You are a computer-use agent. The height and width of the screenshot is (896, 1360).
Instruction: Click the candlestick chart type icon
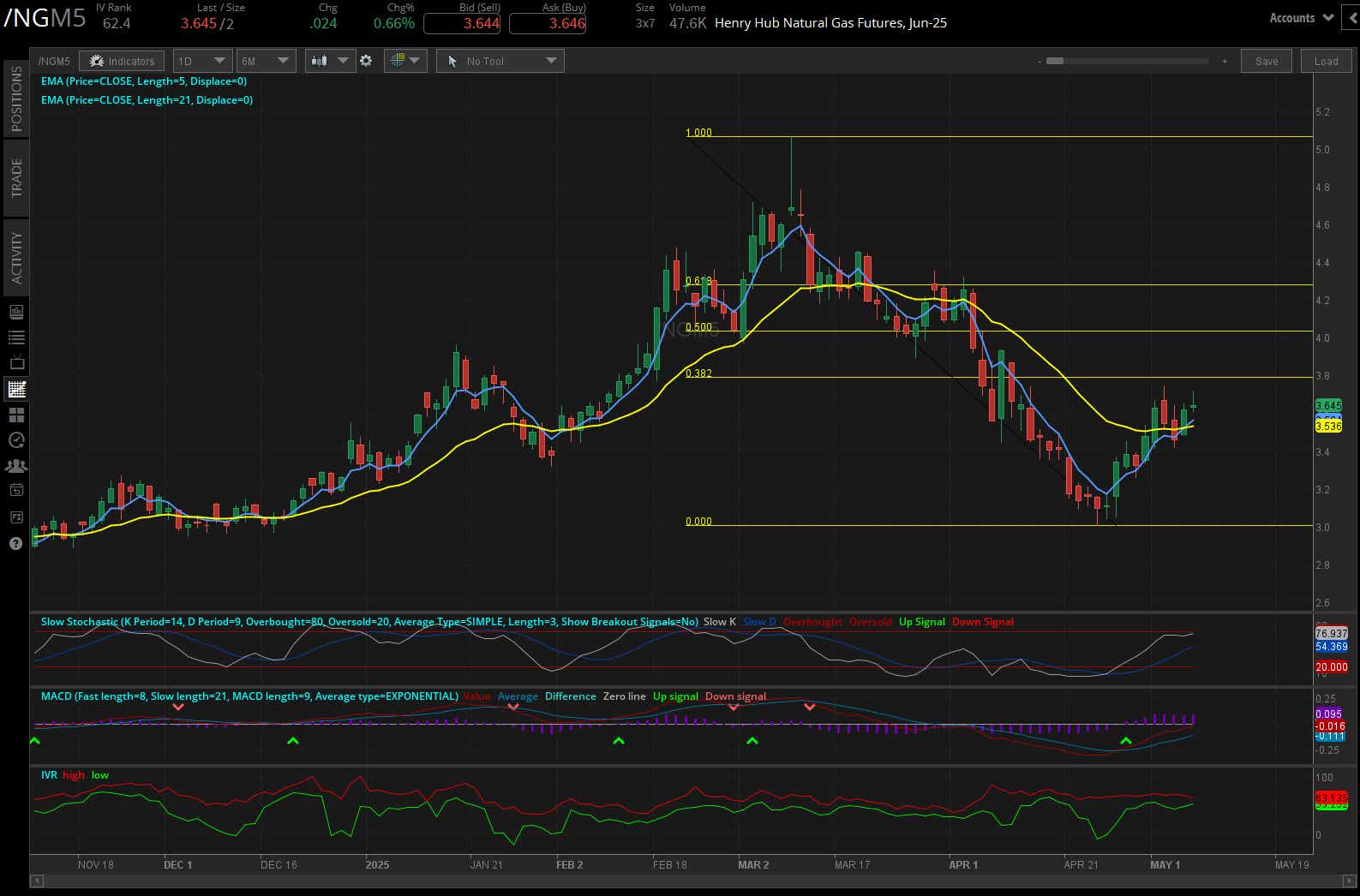coord(320,61)
